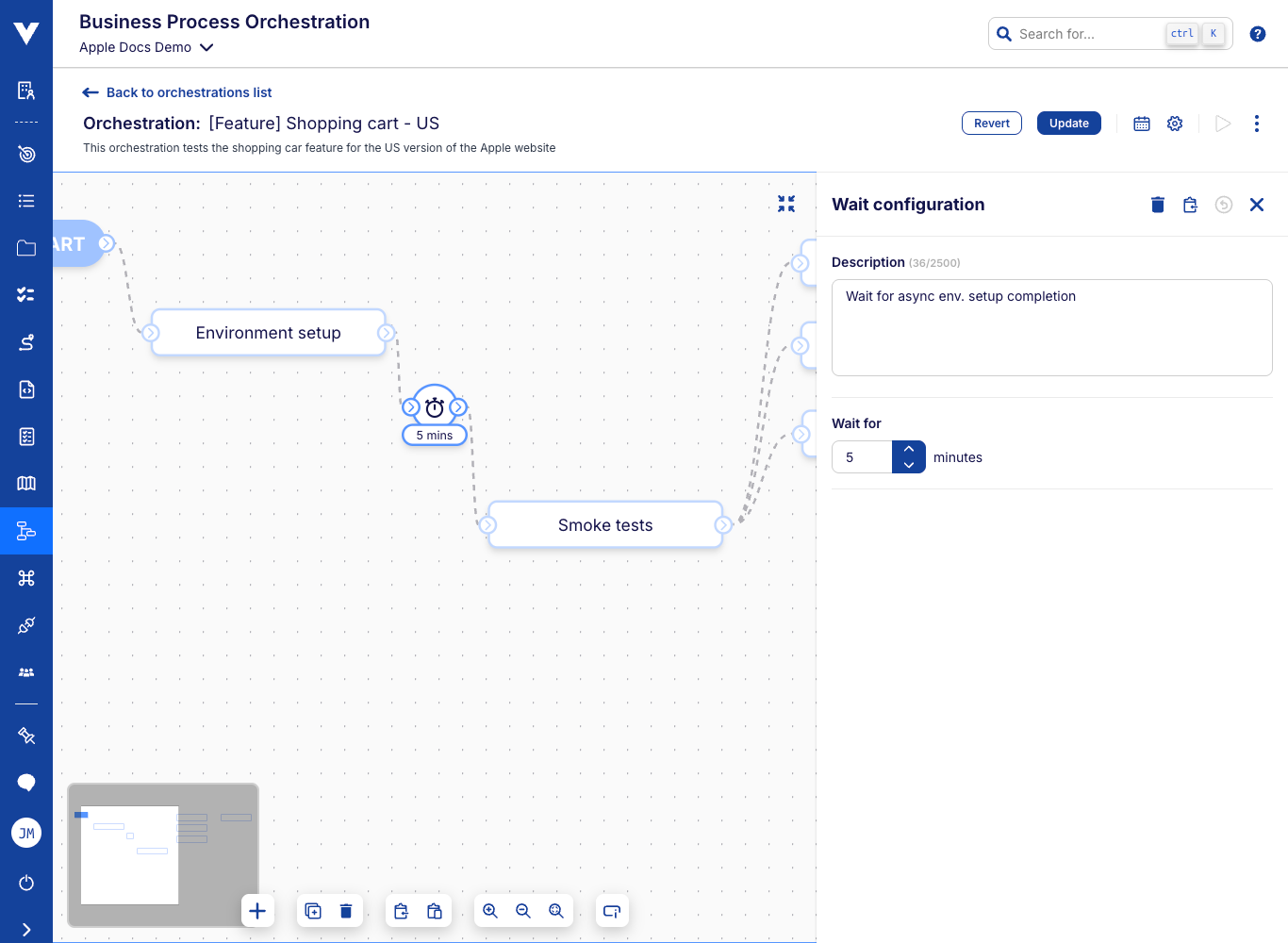Open orchestration settings with gear icon

1175,123
